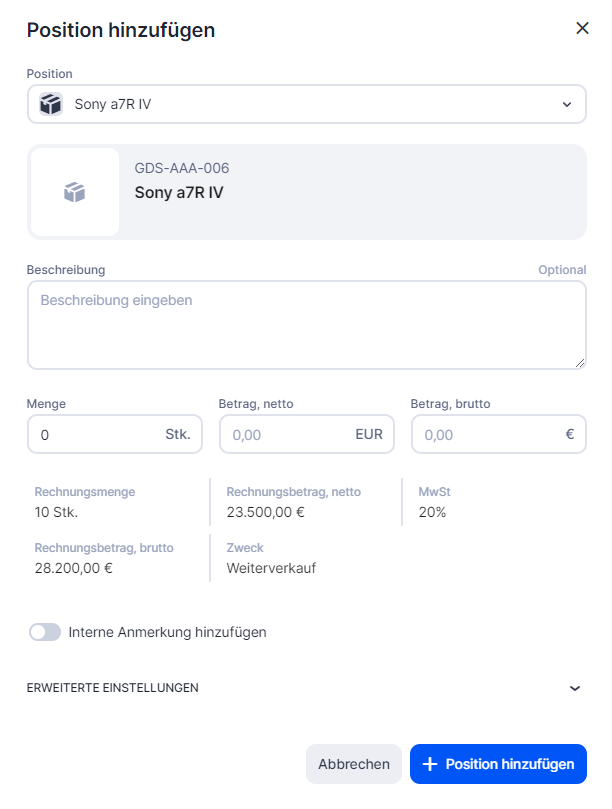Click the Betrag, netto input field

click(x=285, y=435)
